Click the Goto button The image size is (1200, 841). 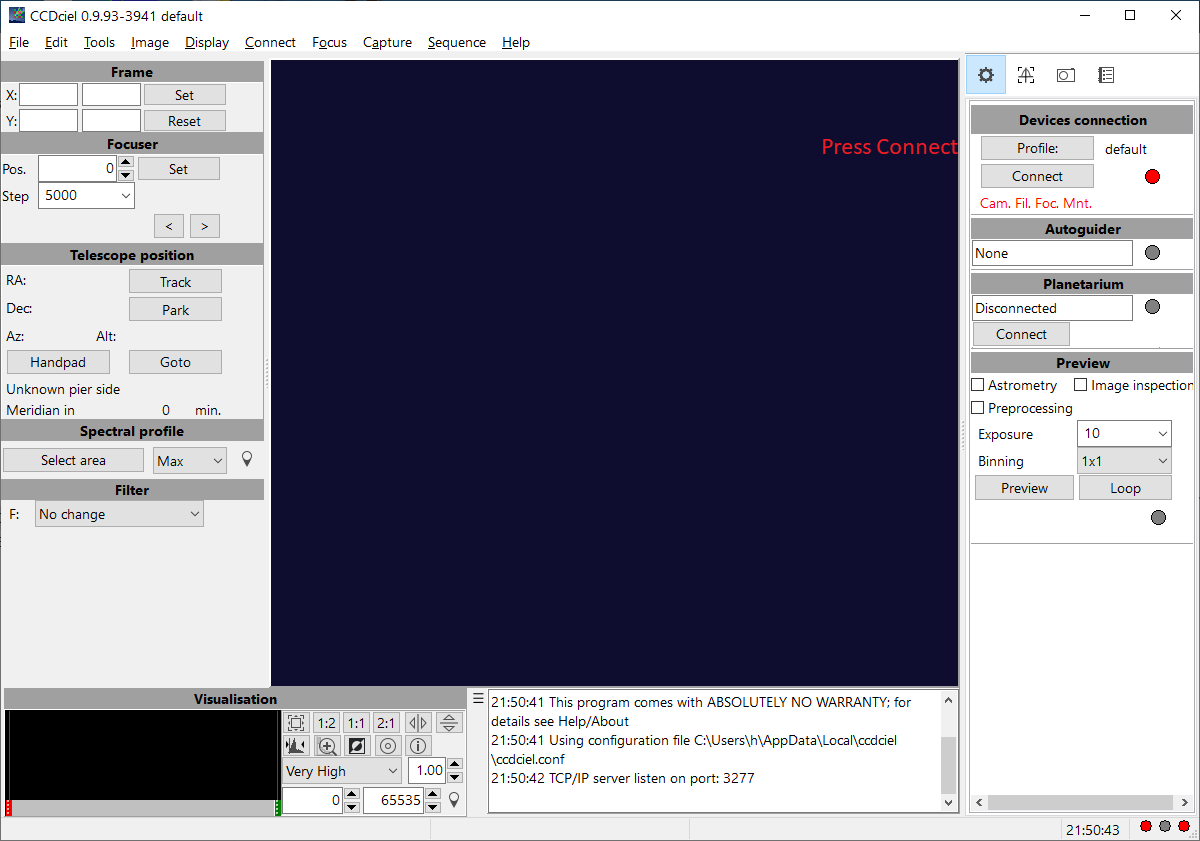coord(175,362)
